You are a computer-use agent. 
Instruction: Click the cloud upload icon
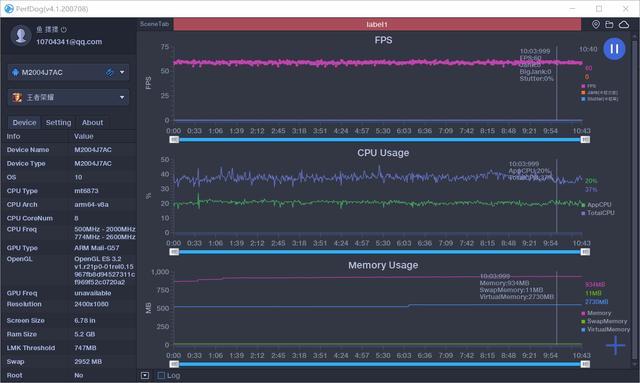click(x=624, y=24)
